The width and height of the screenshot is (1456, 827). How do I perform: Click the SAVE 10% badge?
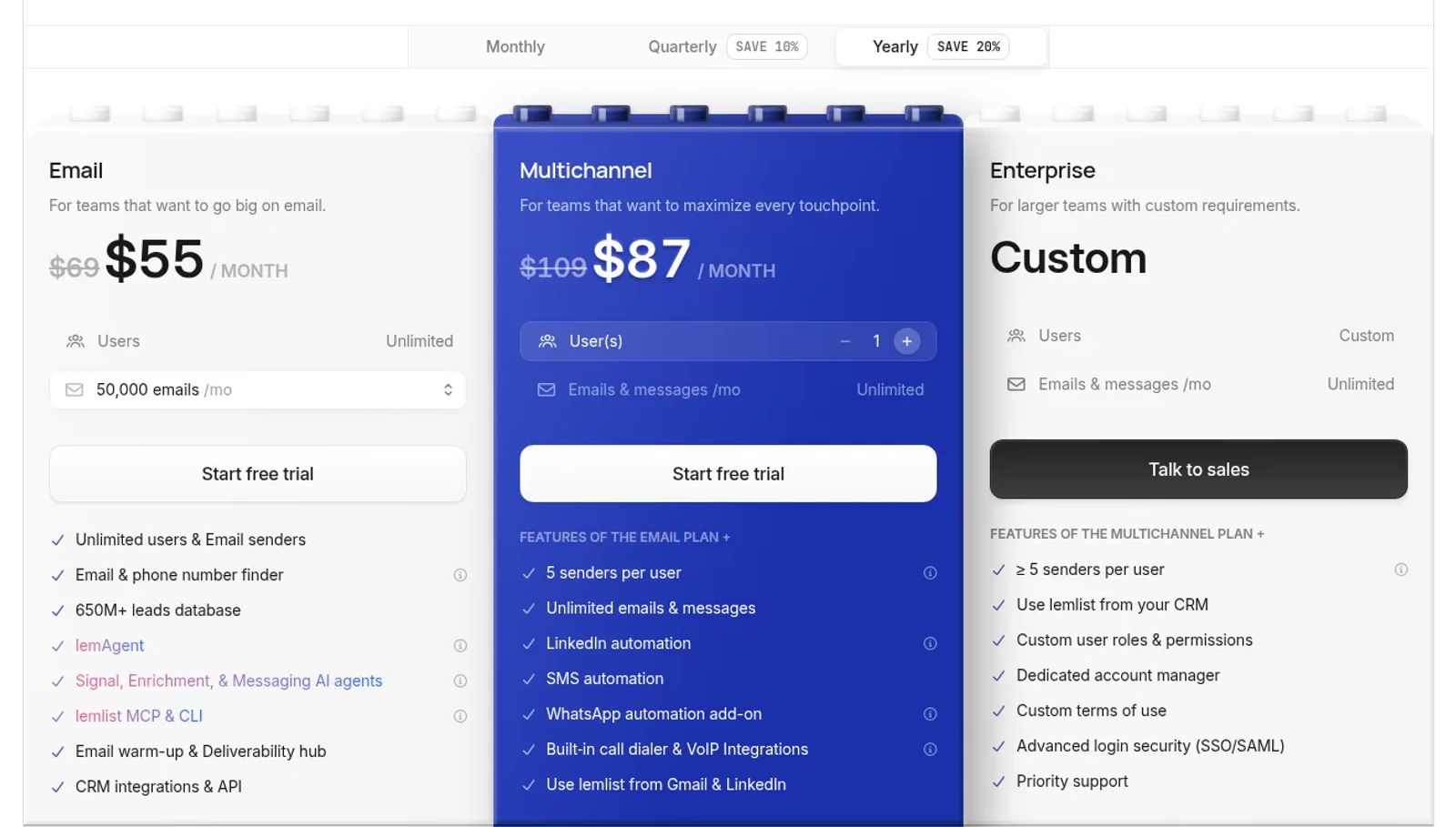[x=767, y=46]
